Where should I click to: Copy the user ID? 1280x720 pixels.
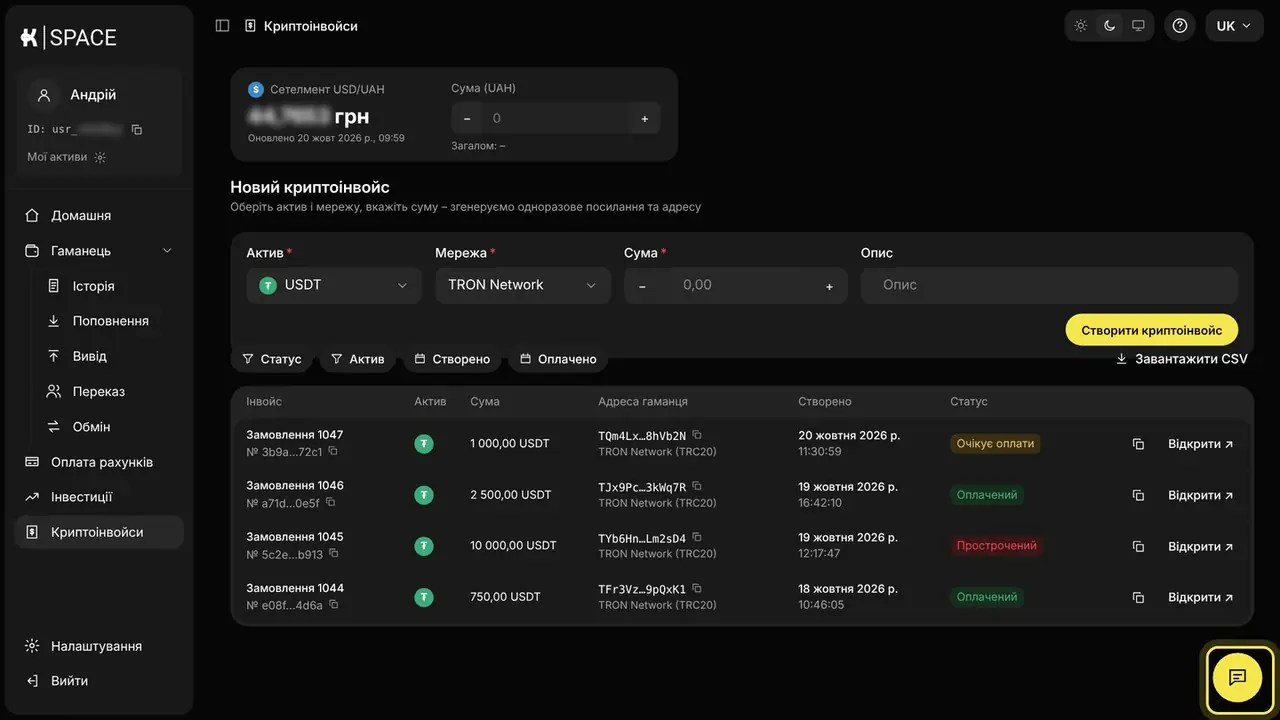137,129
